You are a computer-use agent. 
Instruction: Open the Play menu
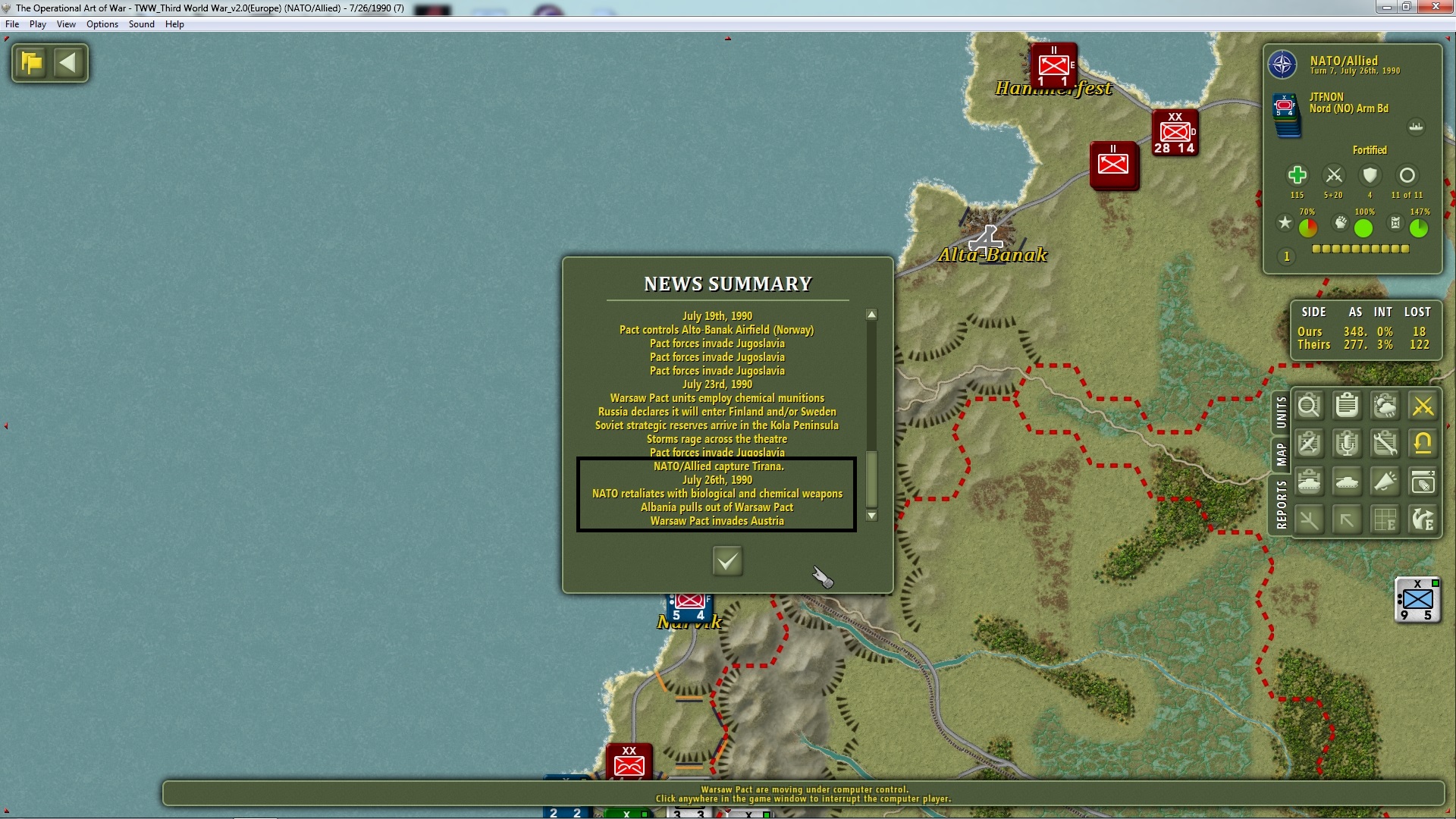38,24
